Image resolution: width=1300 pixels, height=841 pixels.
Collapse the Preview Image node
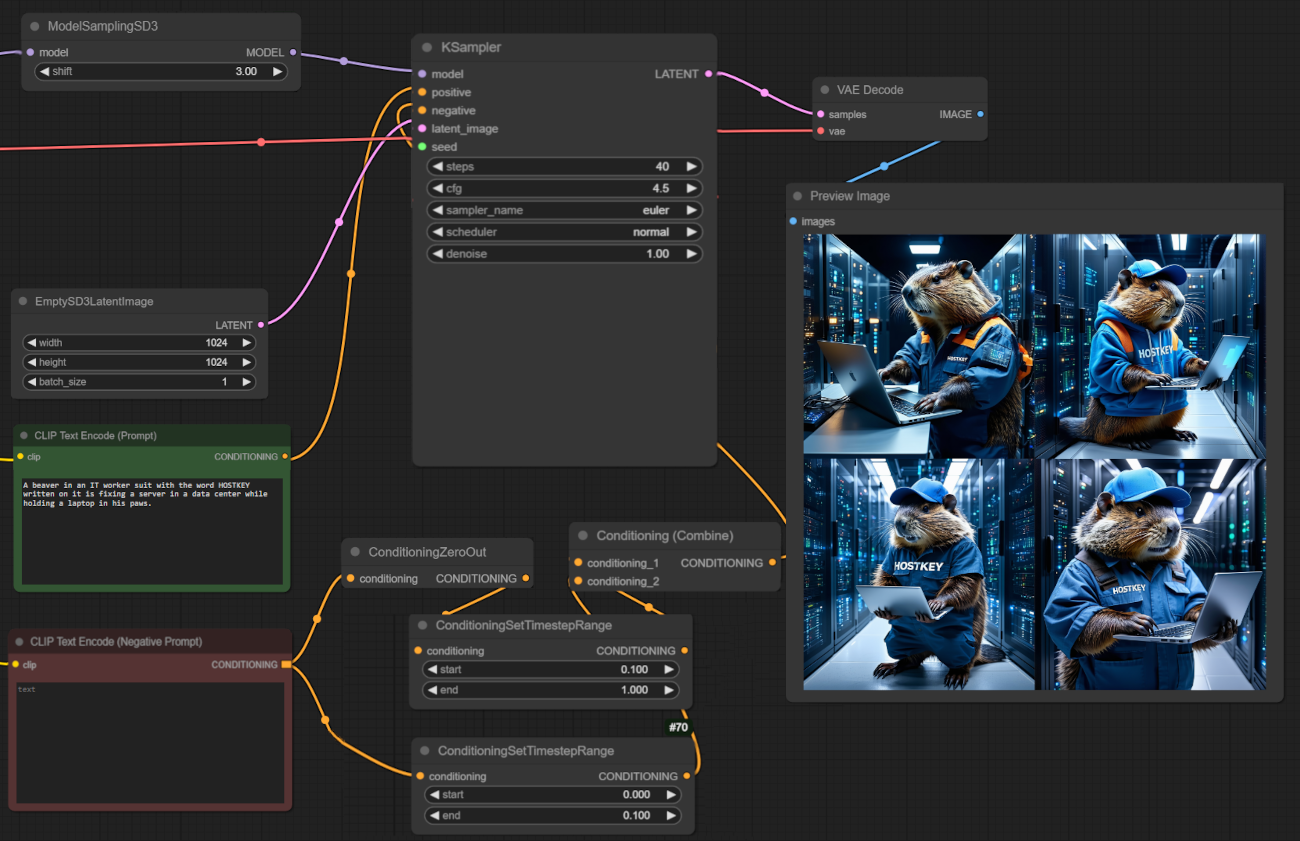pos(797,196)
